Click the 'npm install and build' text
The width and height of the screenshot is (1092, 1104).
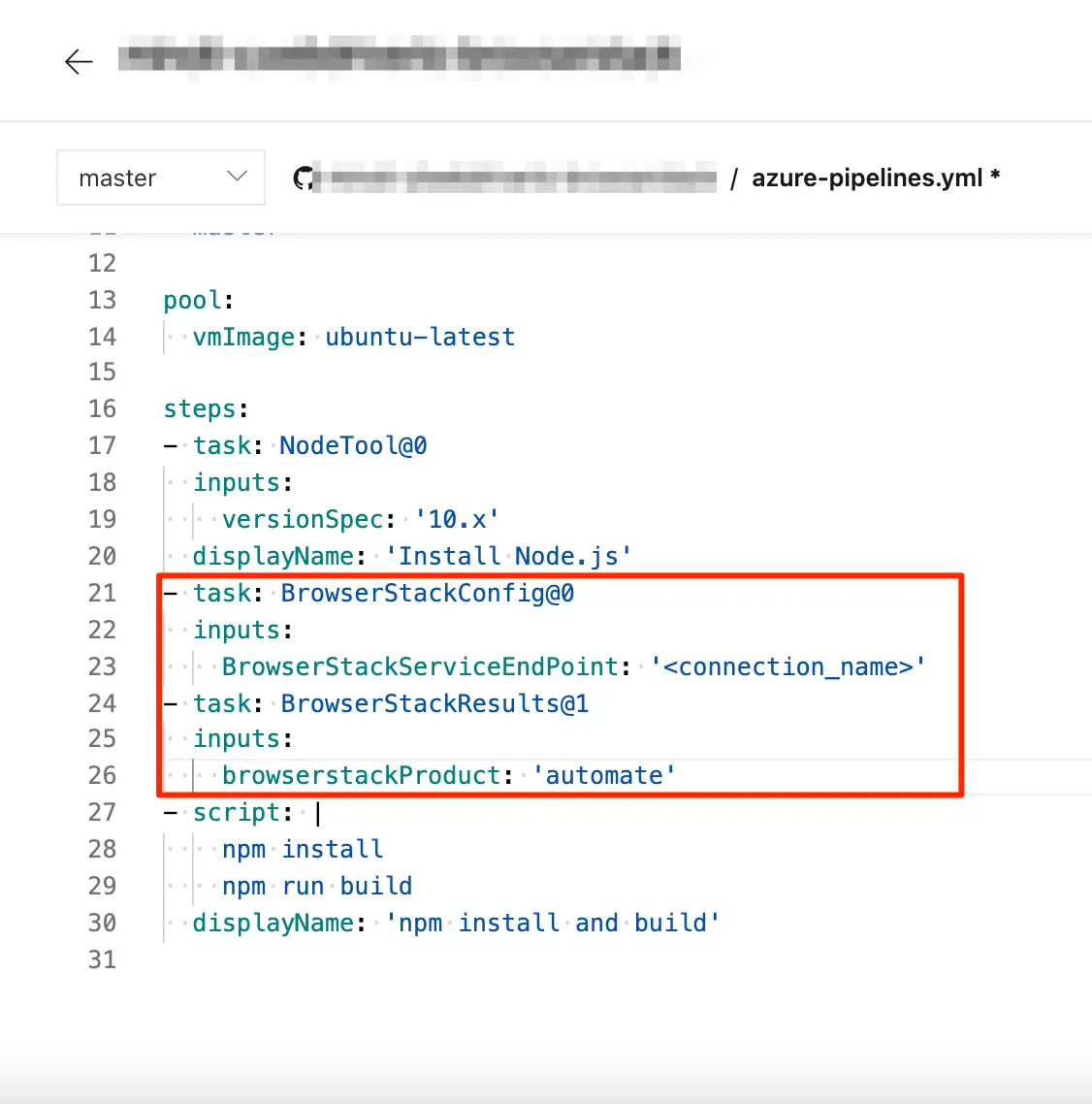(x=552, y=923)
